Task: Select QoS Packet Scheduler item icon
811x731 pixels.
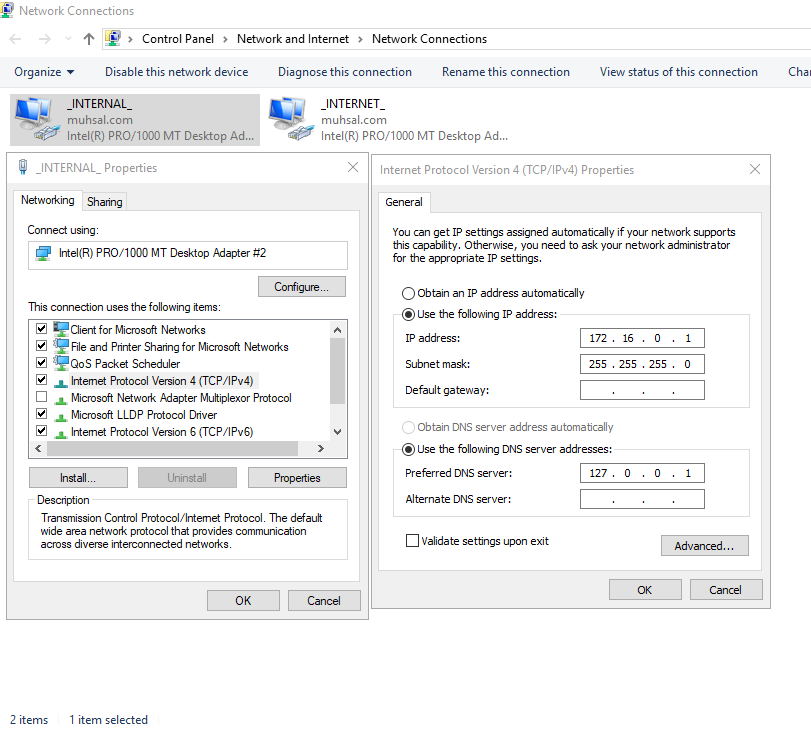Action: click(x=61, y=364)
